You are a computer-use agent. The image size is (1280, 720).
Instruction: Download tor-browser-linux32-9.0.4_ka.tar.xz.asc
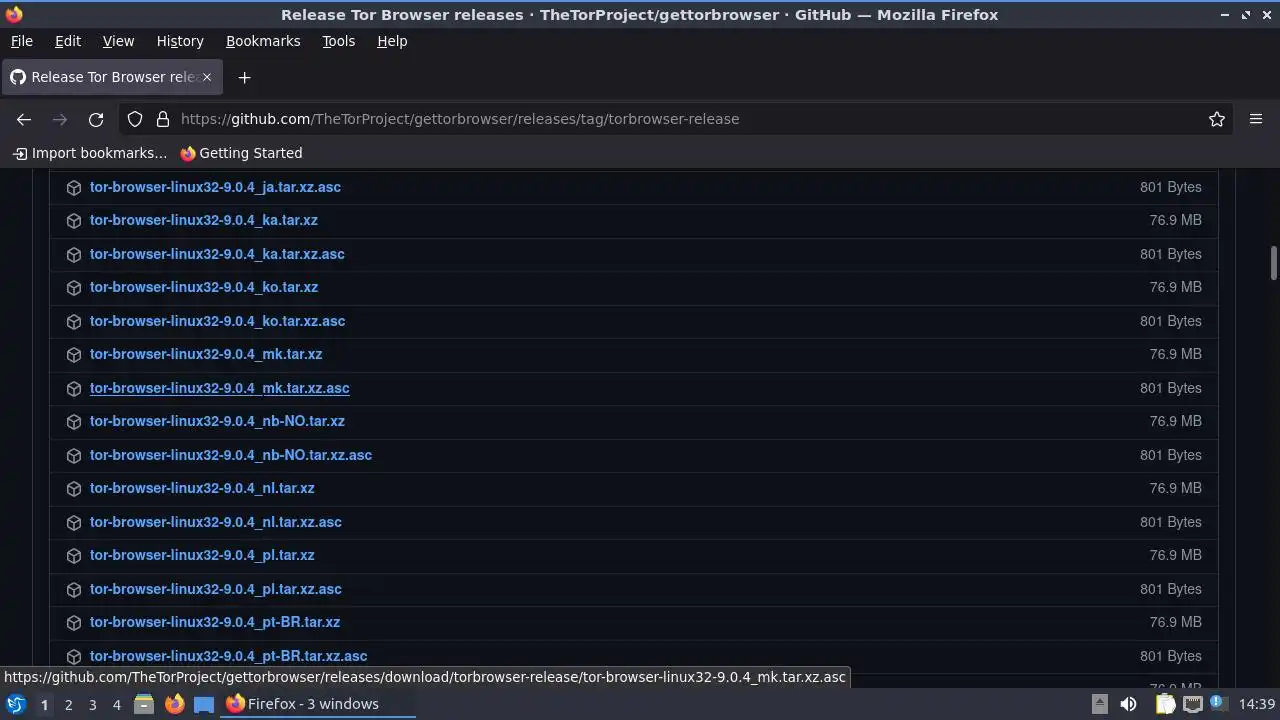pos(217,254)
